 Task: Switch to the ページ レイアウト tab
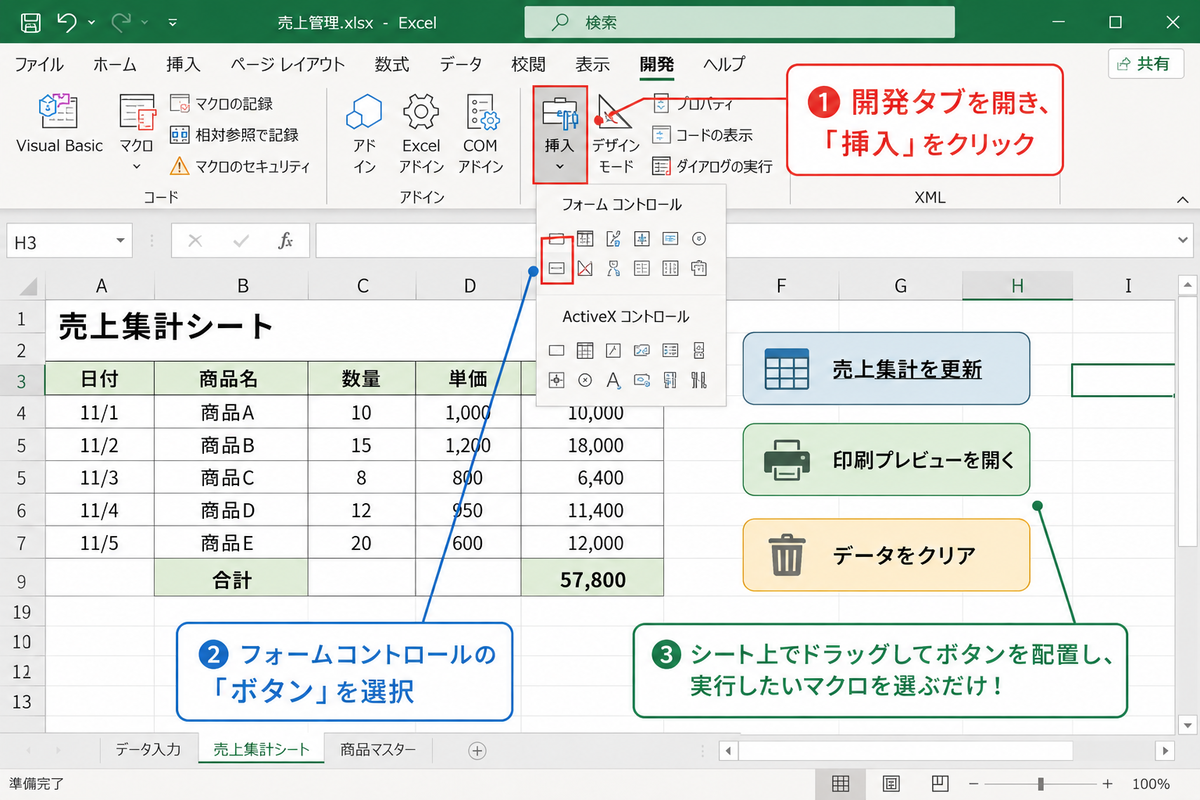point(287,64)
